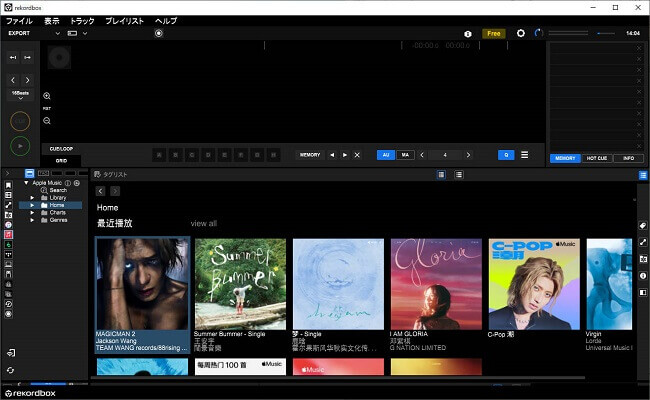The width and height of the screenshot is (650, 400).
Task: Jump to next track button
Action: click(27, 57)
